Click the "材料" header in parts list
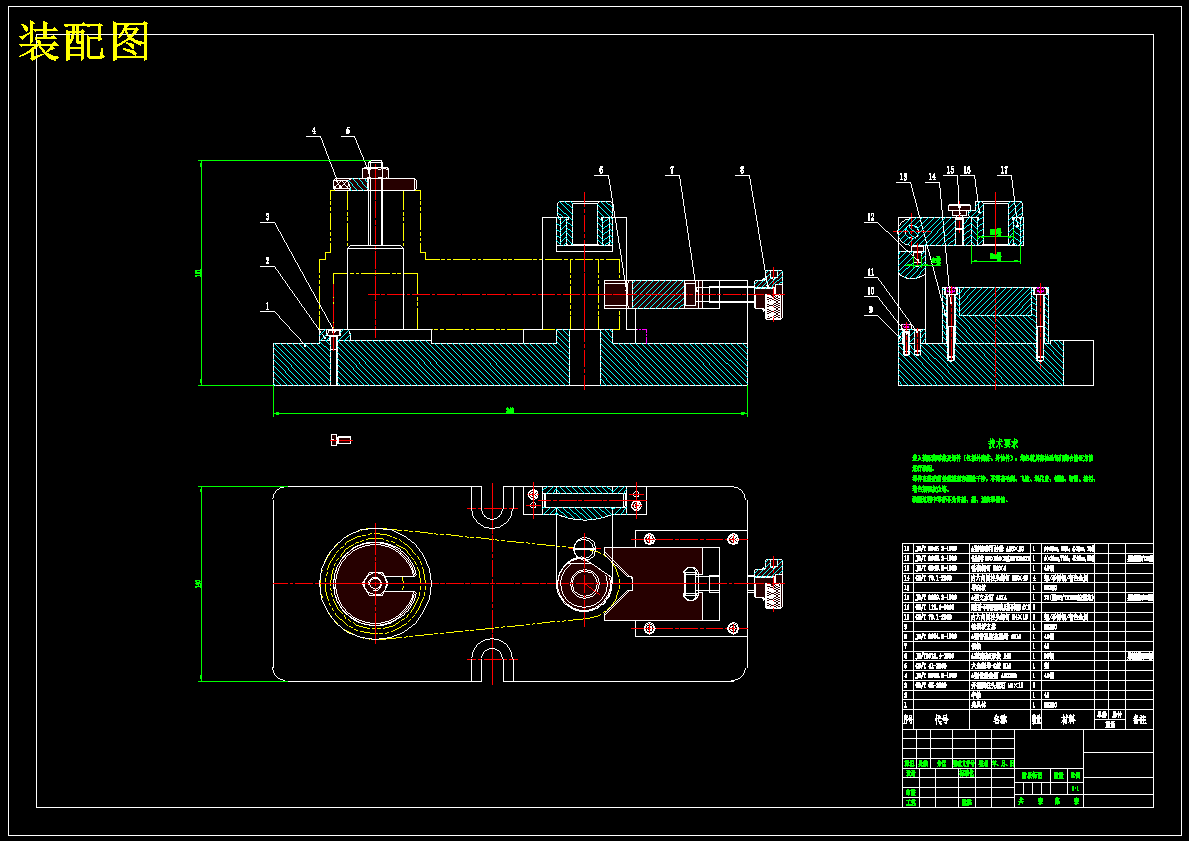 (1067, 719)
